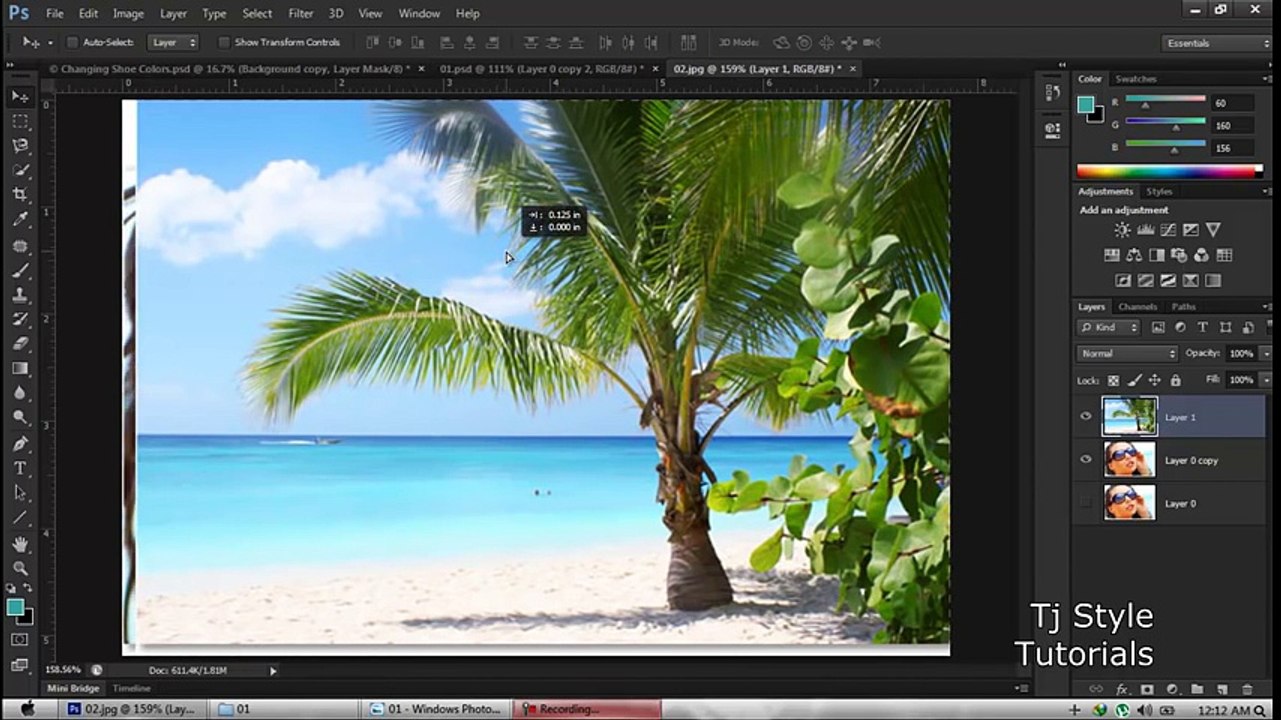The height and width of the screenshot is (720, 1281).
Task: Open the 01 folder taskbar button
Action: (x=284, y=709)
